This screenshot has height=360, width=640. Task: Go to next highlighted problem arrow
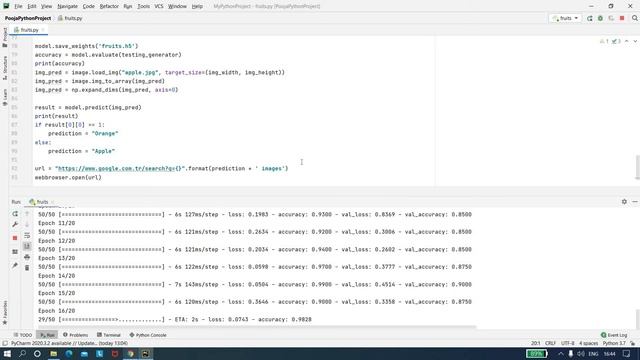[635, 41]
